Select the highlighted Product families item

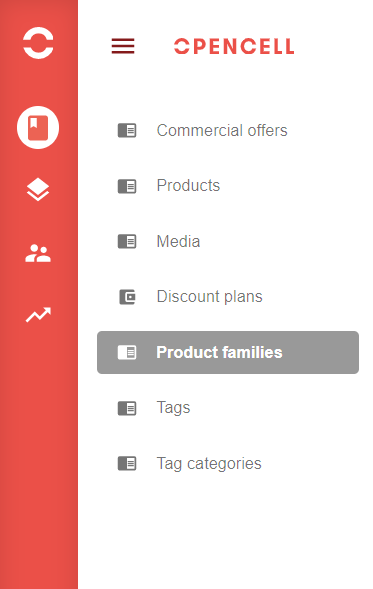point(228,352)
